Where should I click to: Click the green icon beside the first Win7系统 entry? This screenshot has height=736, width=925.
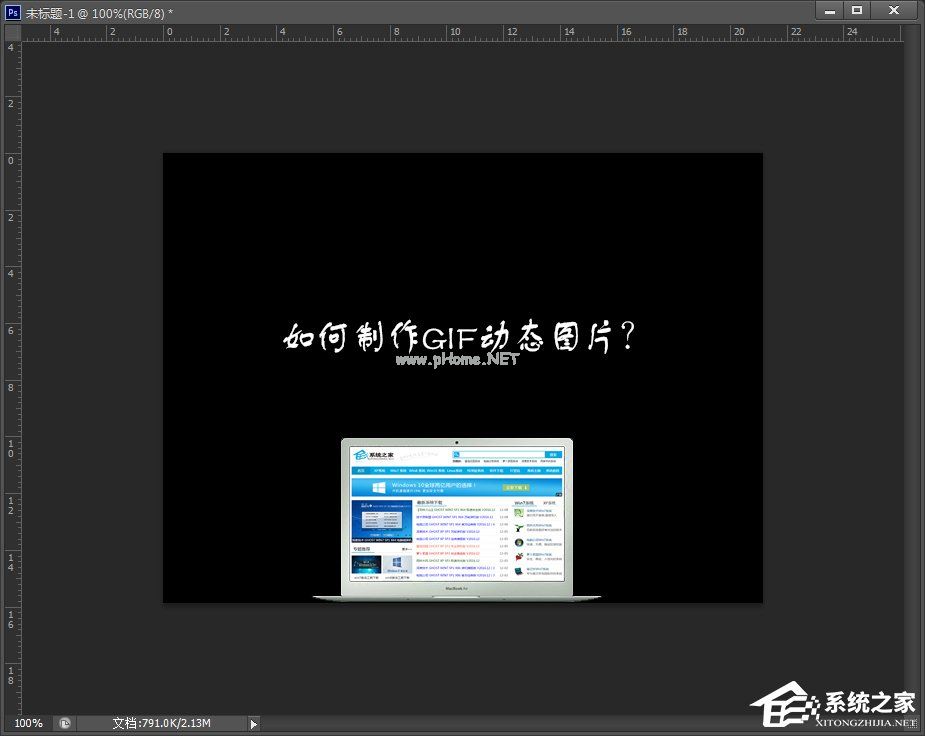[517, 513]
